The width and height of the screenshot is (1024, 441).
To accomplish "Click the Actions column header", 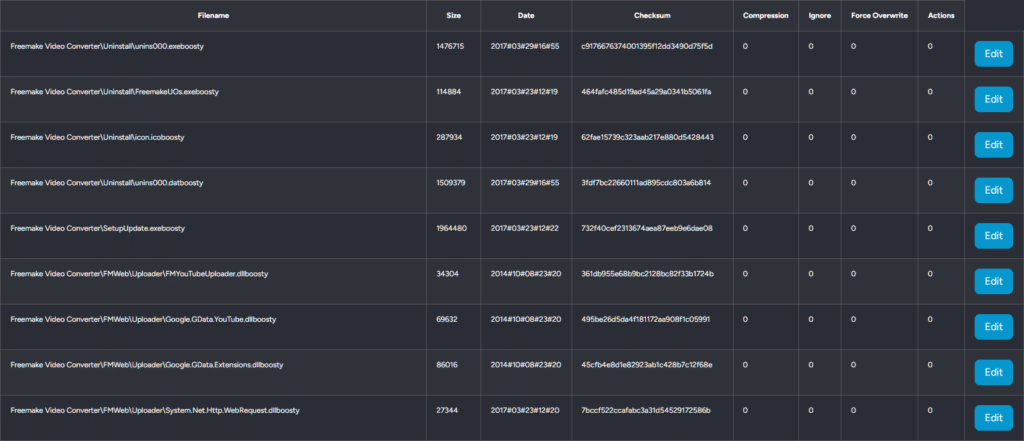I will 941,16.
